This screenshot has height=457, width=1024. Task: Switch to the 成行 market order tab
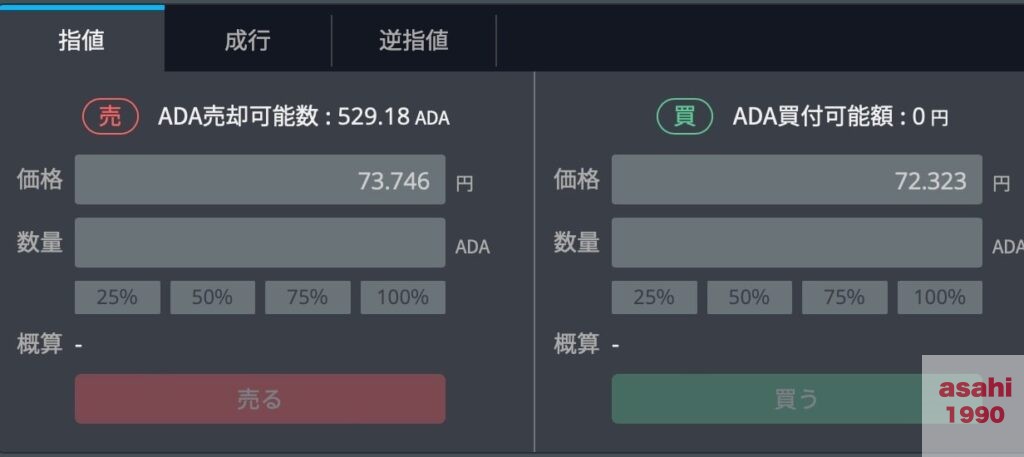point(248,40)
